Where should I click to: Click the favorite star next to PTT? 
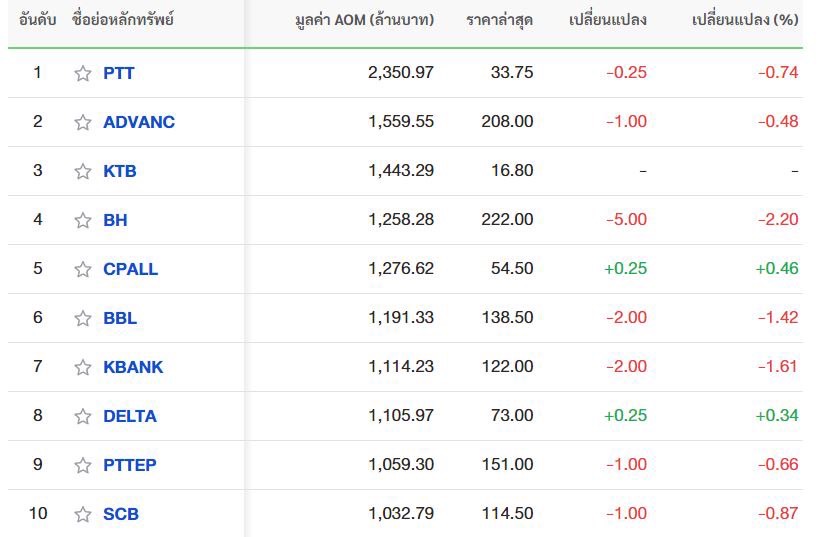coord(83,73)
